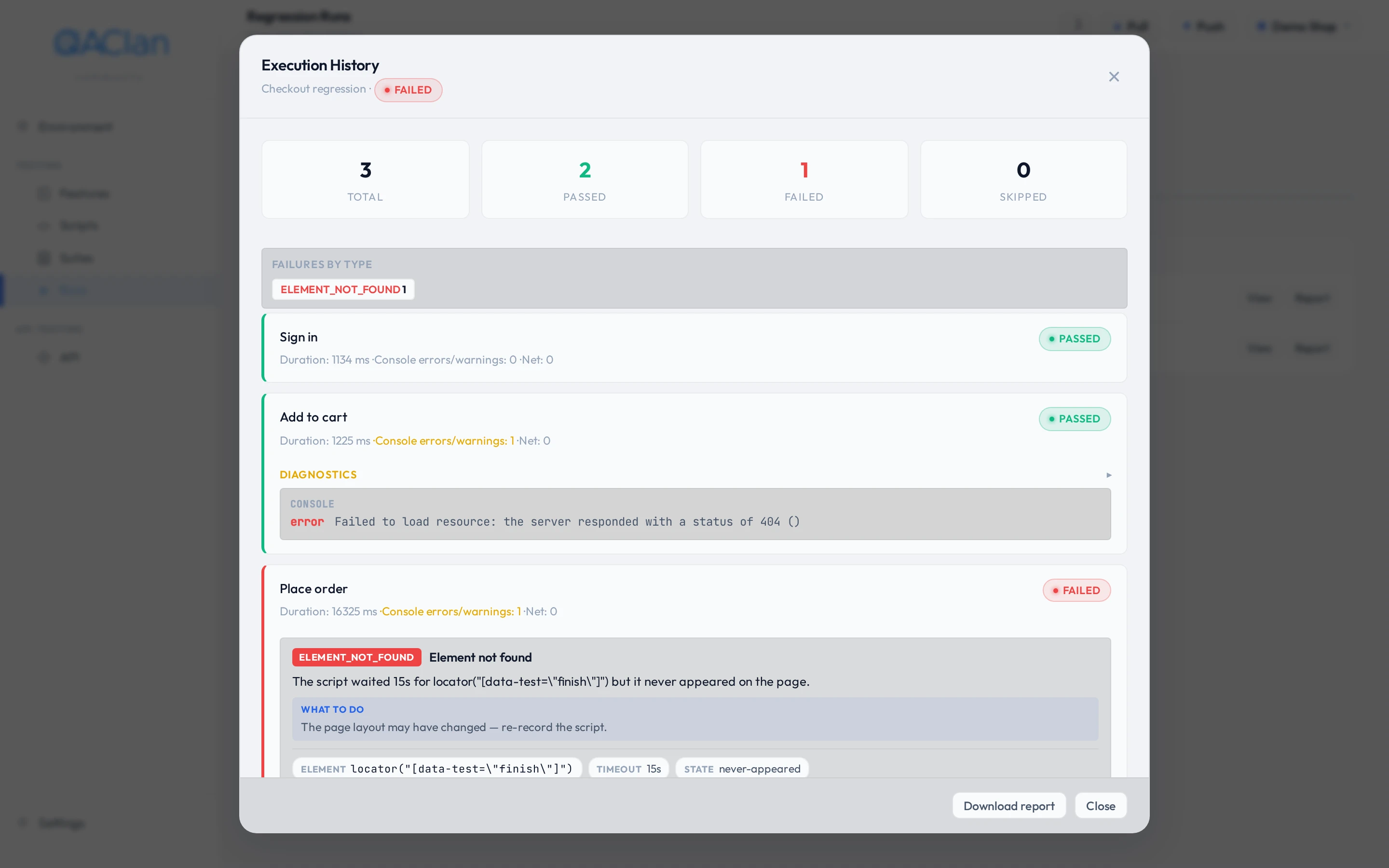Click the ELEMENT locator chip for data-test finish
The width and height of the screenshot is (1389, 868).
(437, 769)
